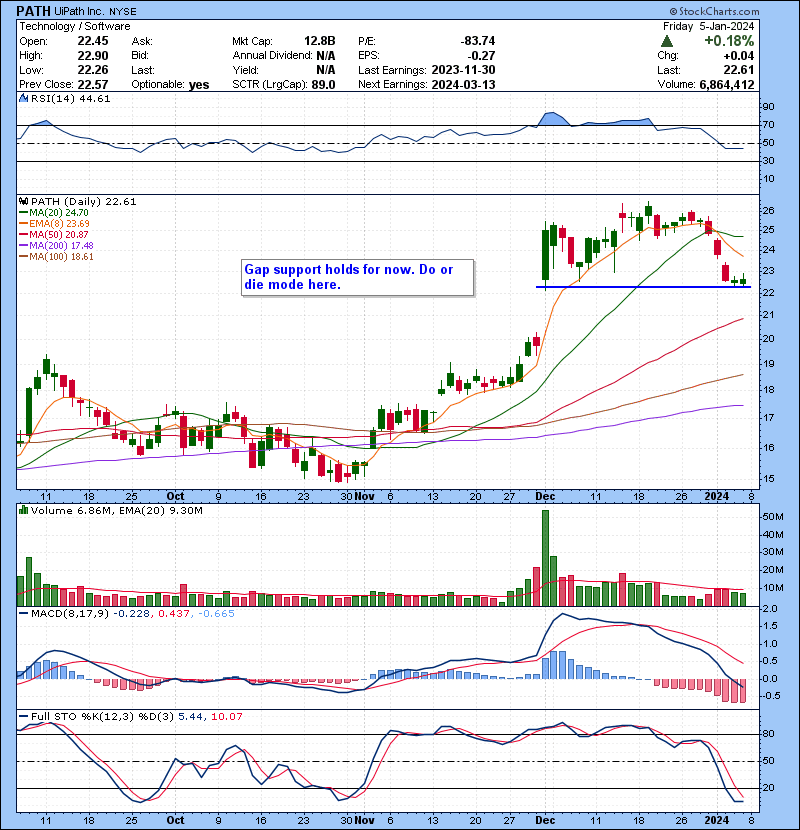Click the RSI shaded overbought peak above 70
This screenshot has height=830, width=800.
[x=552, y=119]
